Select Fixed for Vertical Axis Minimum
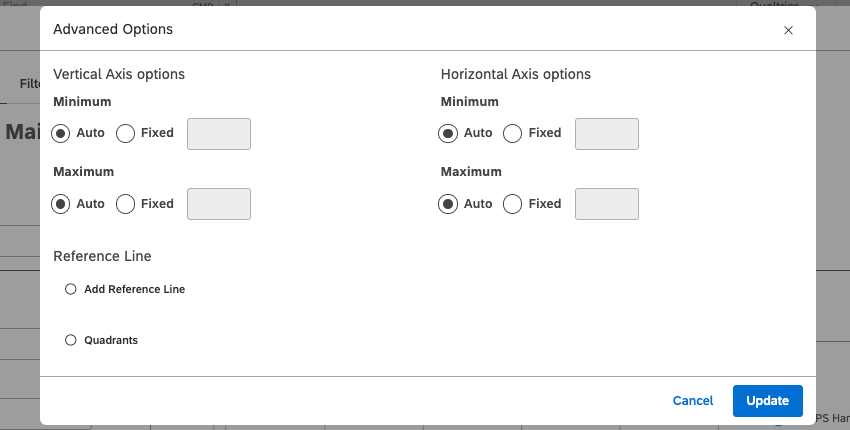This screenshot has width=850, height=430. 126,133
